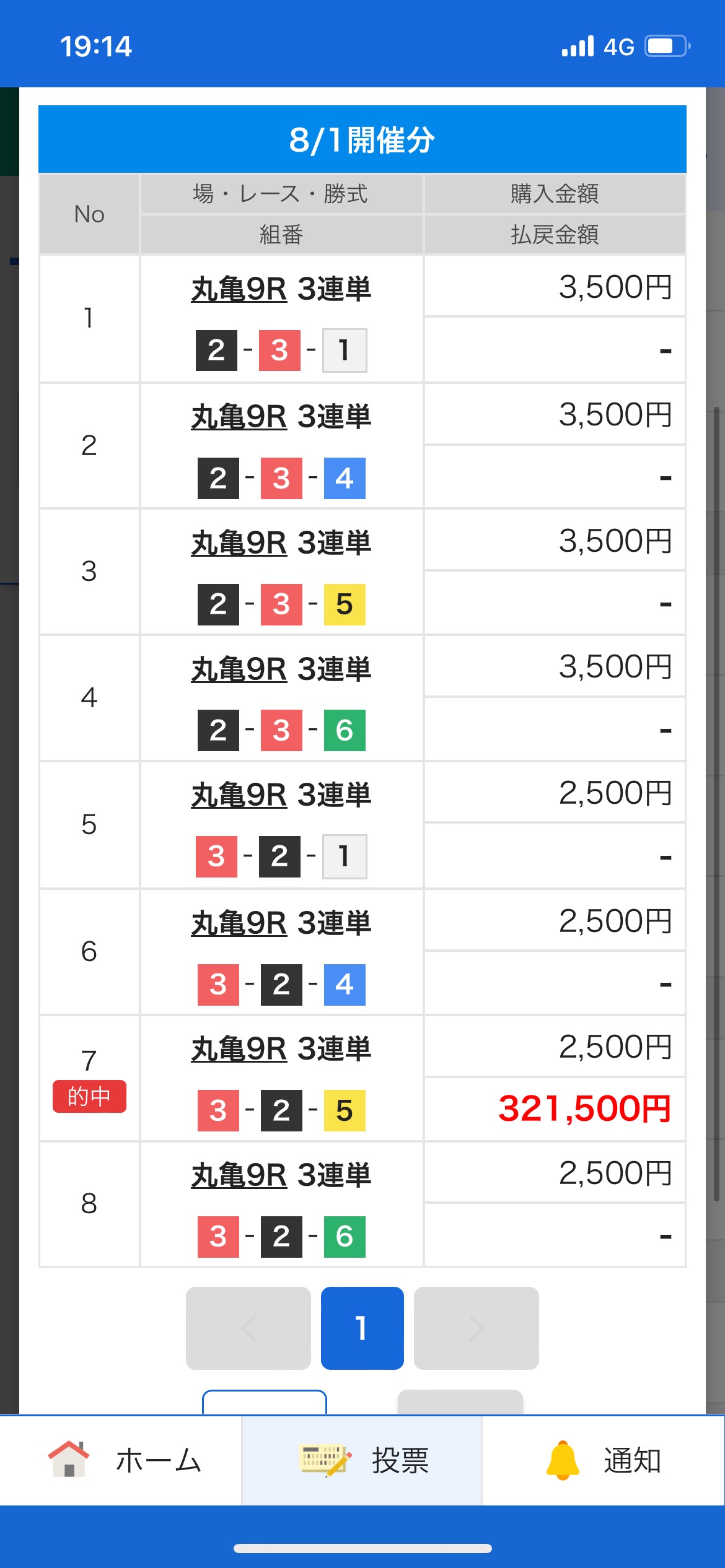Tap the cellular signal bars icon

[x=578, y=46]
